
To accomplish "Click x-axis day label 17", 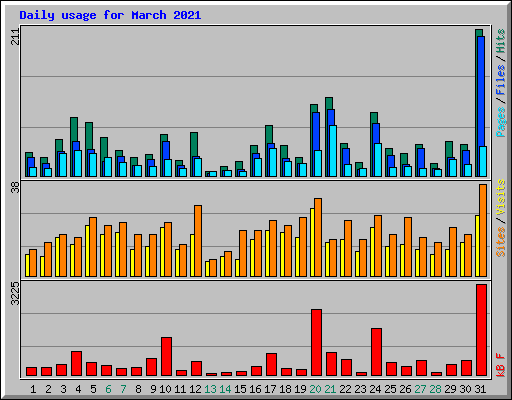I will tap(270, 389).
